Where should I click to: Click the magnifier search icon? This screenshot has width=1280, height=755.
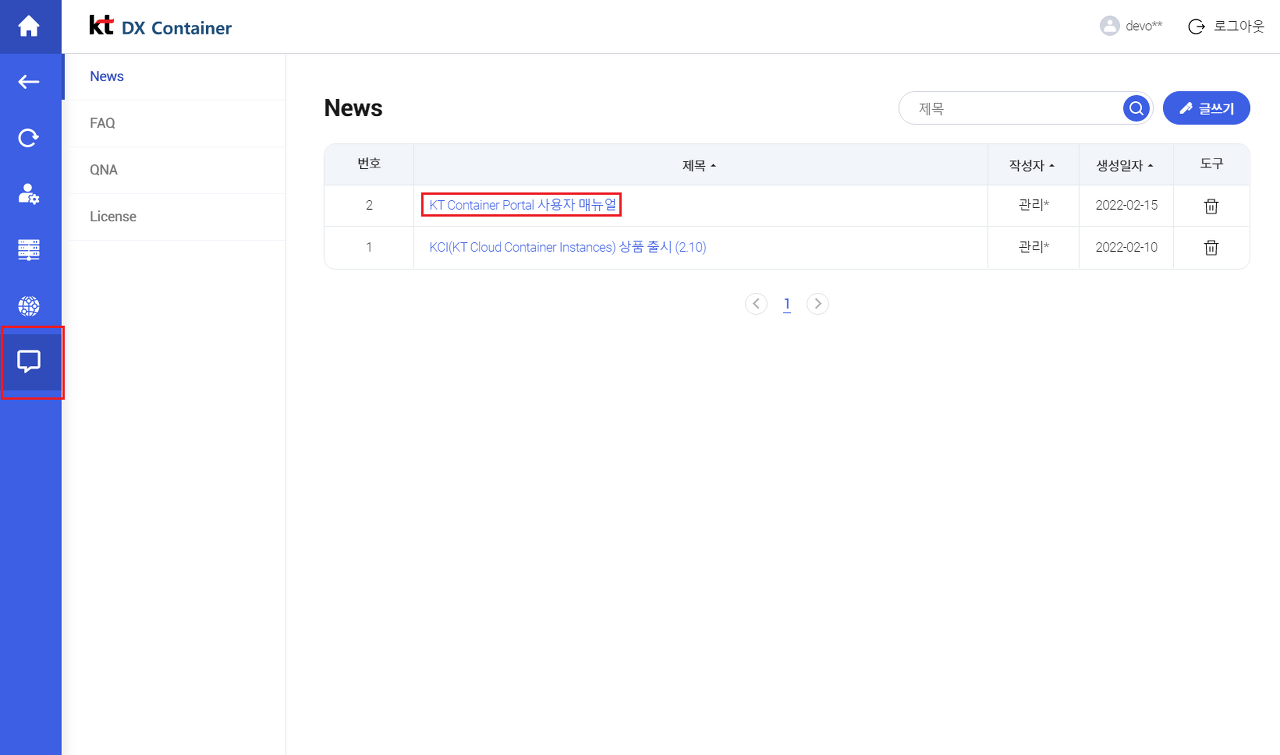(1135, 108)
